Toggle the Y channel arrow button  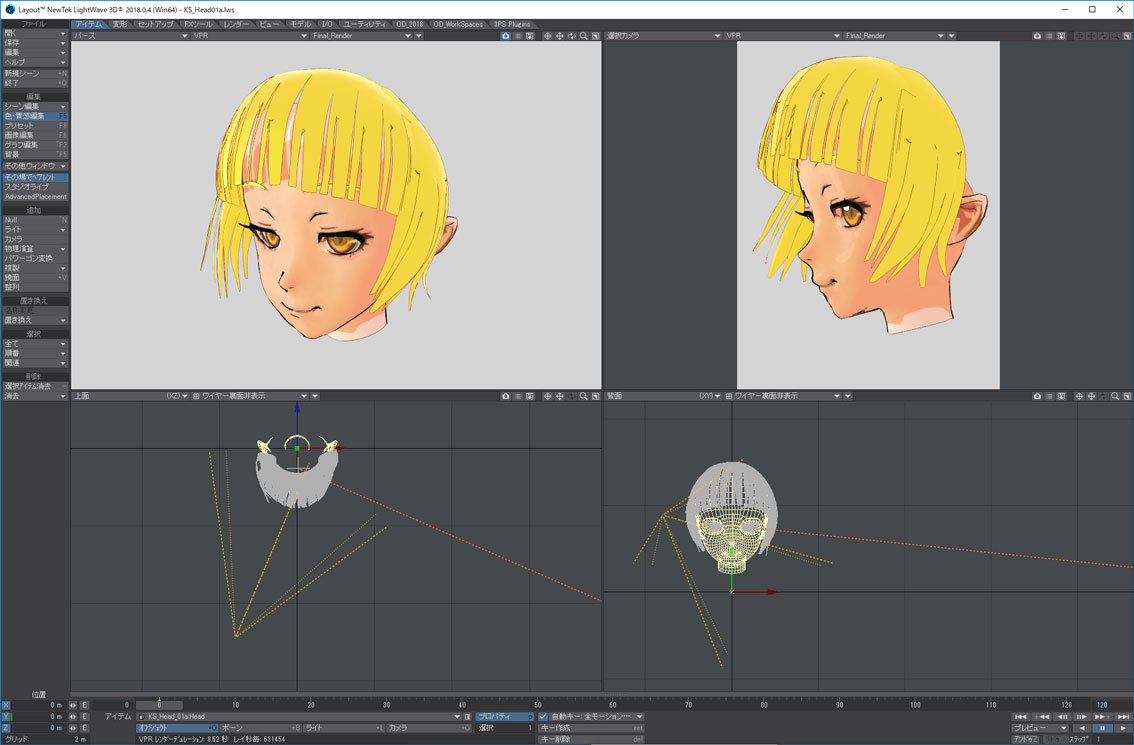pyautogui.click(x=73, y=716)
